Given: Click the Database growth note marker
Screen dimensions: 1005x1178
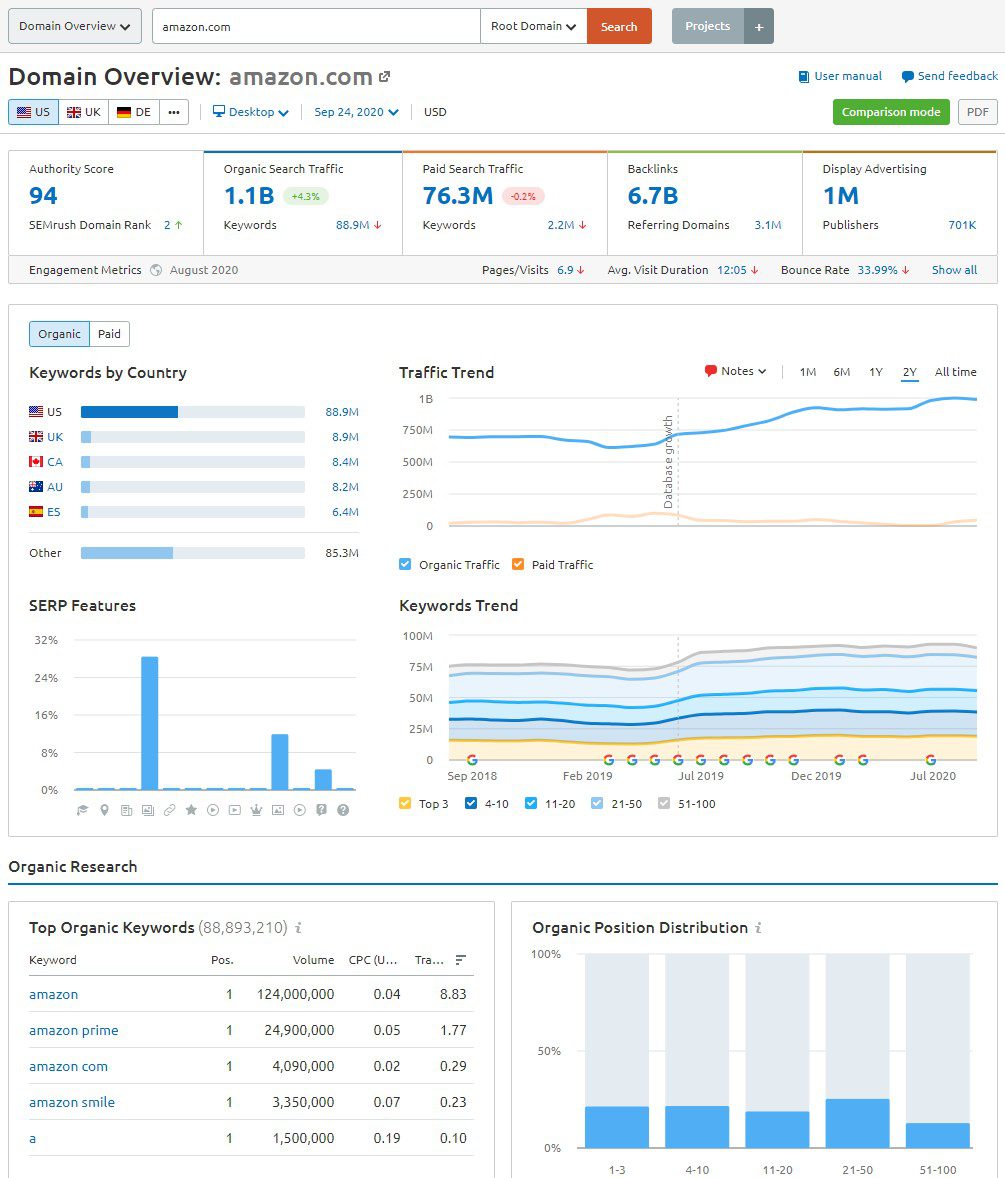Looking at the screenshot, I should pyautogui.click(x=668, y=462).
